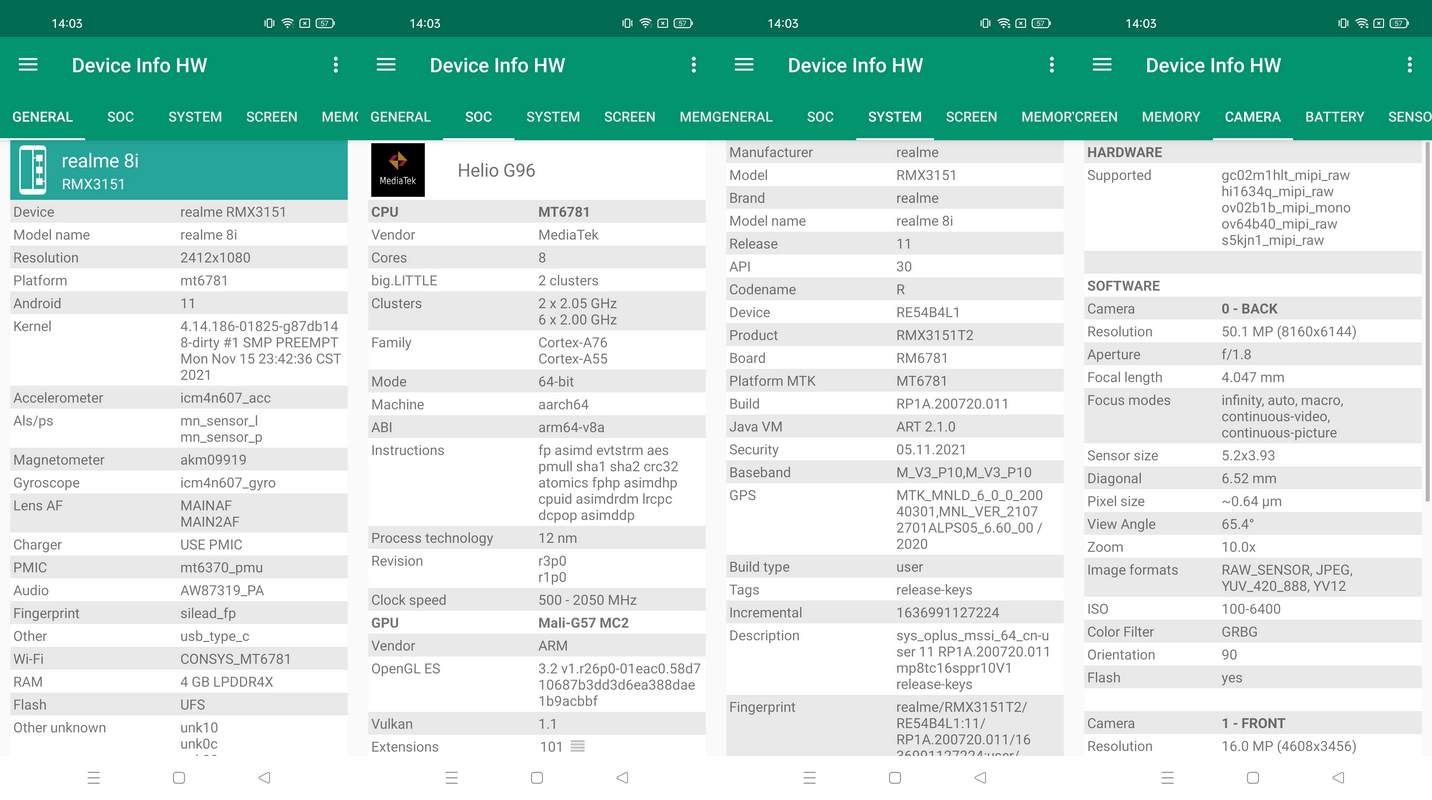This screenshot has height=800, width=1432.
Task: Click supported sensor ov64b40_mipi_raw
Action: point(1279,224)
